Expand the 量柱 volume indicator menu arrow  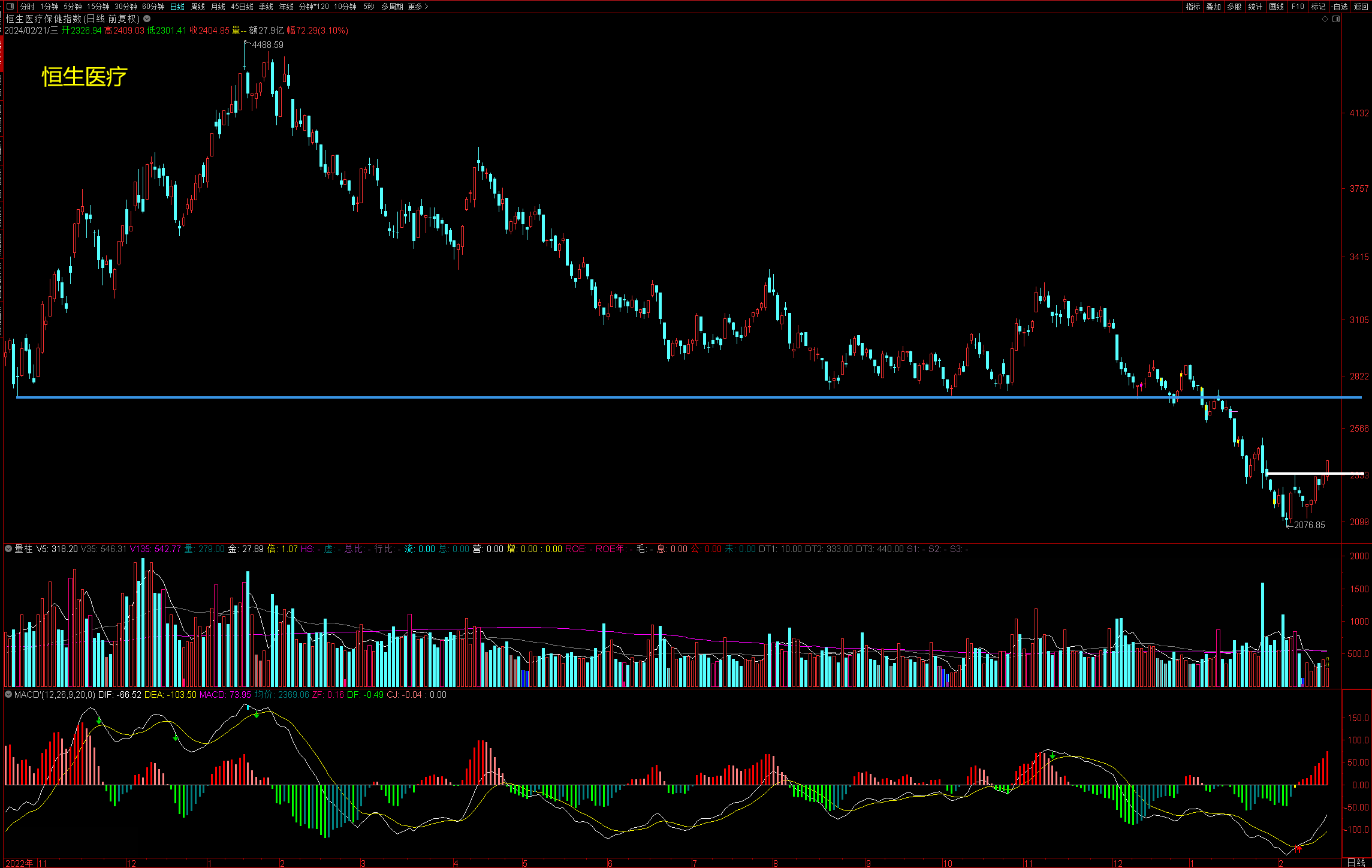[x=8, y=548]
